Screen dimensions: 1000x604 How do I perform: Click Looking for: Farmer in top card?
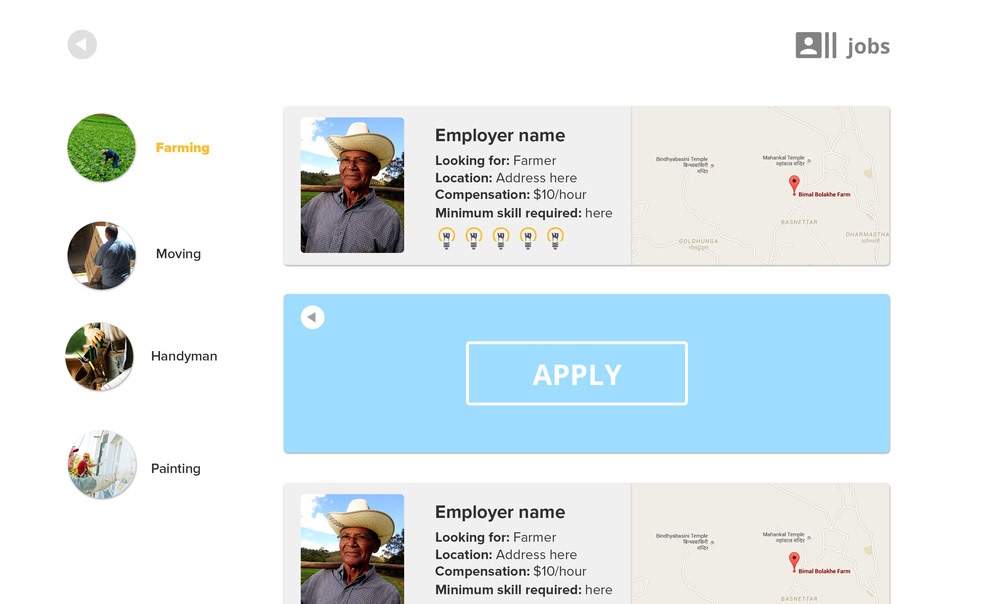click(496, 161)
